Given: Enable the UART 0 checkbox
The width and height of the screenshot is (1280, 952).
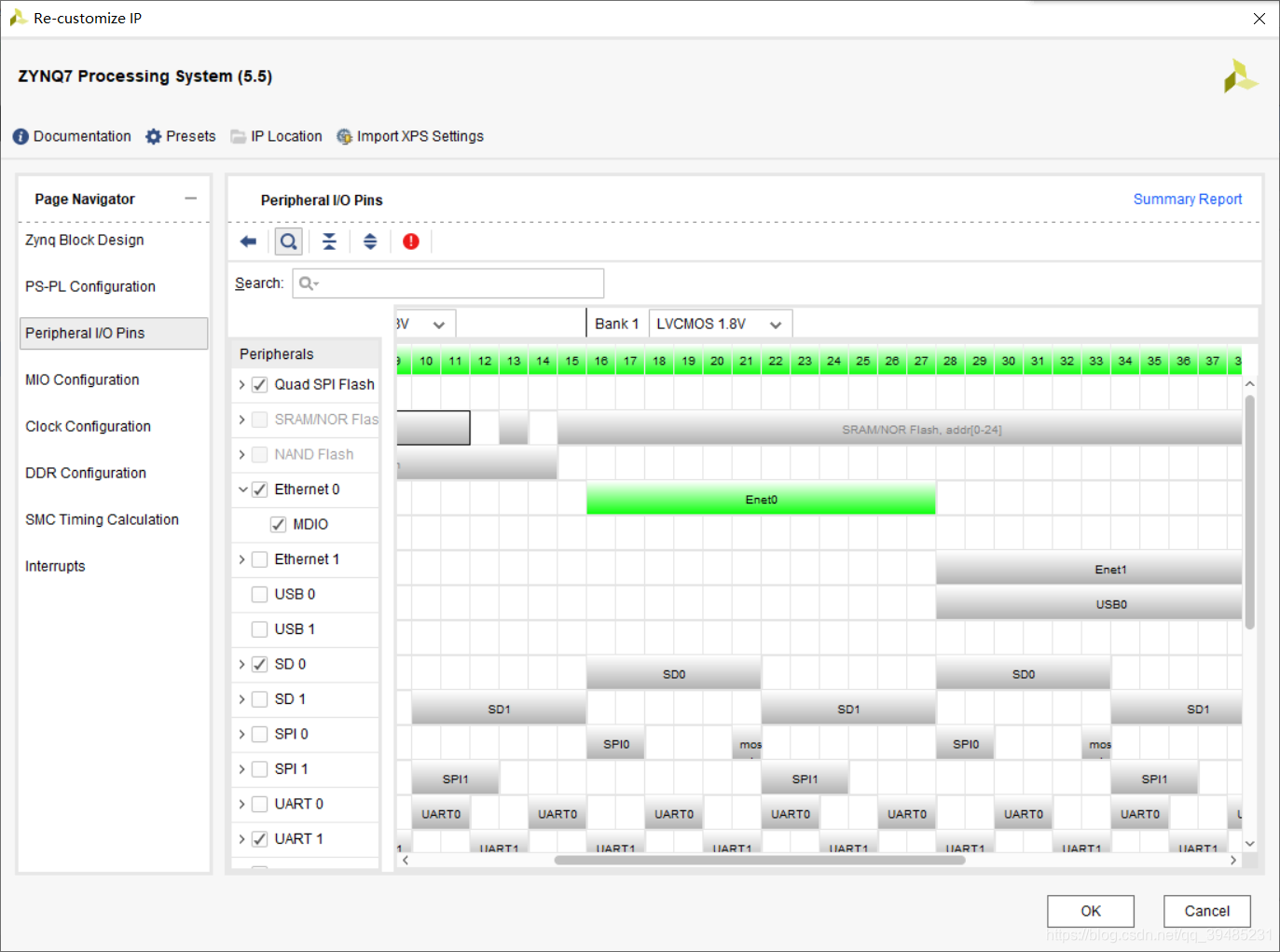Looking at the screenshot, I should pos(260,804).
